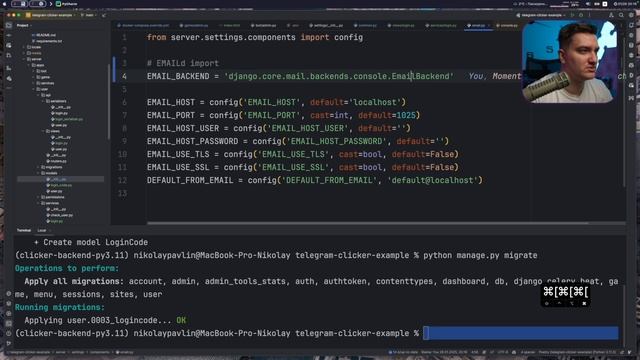This screenshot has width=640, height=360.
Task: Expand the migrations folder
Action: (x=38, y=167)
